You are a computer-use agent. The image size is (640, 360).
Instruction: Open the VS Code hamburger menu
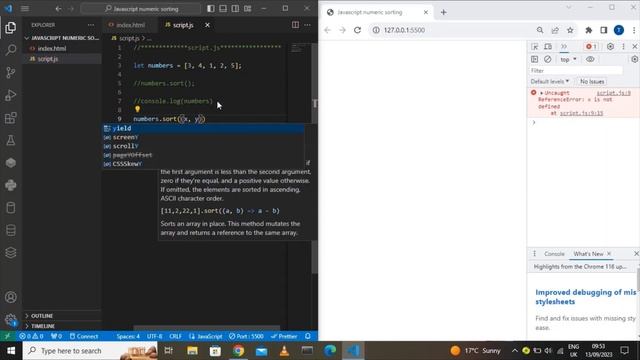(25, 9)
